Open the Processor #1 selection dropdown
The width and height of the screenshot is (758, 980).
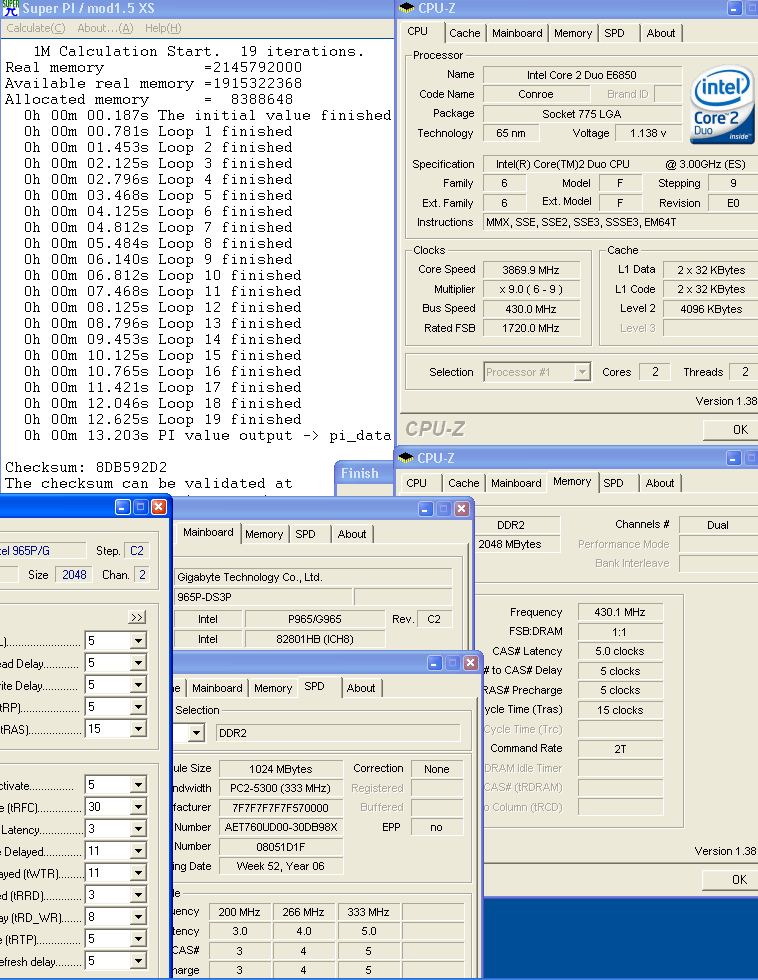[582, 372]
